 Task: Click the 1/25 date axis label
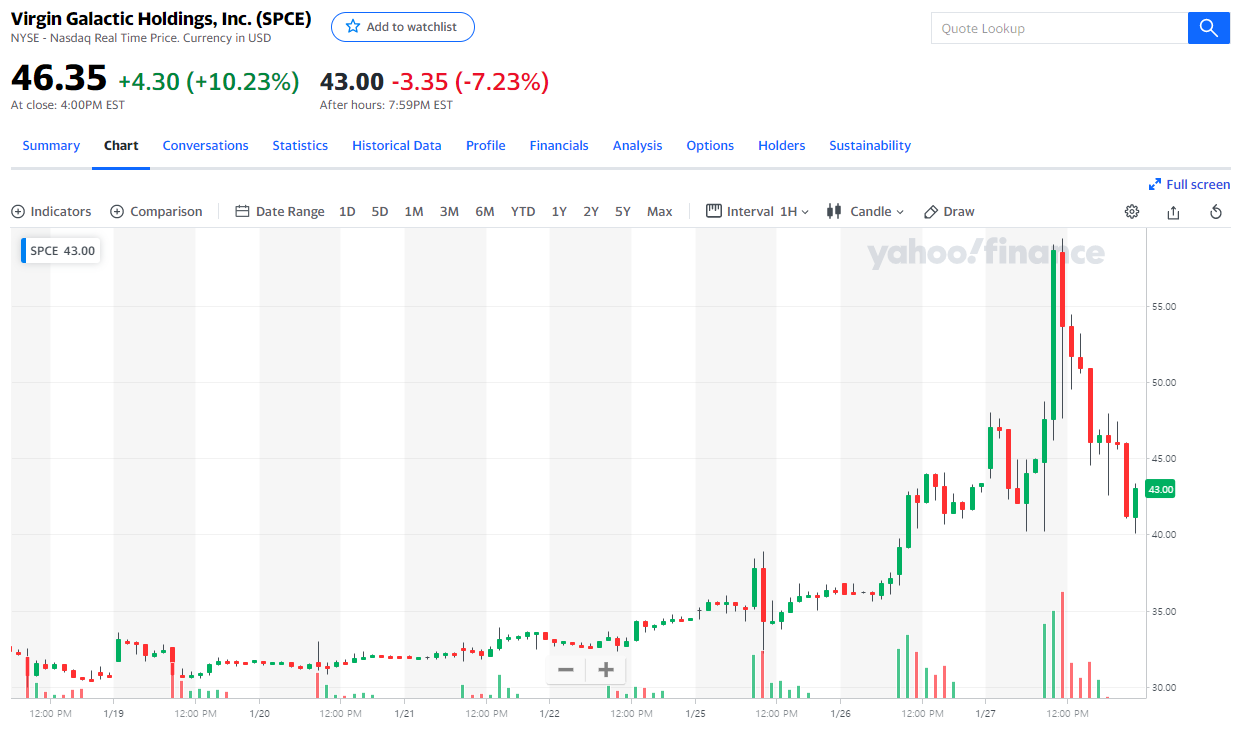696,713
